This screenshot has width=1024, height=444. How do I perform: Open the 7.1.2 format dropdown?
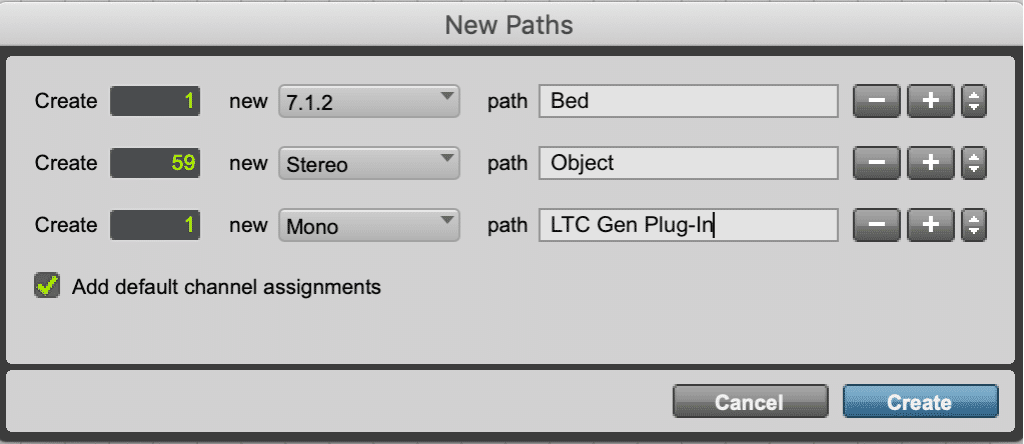[368, 101]
